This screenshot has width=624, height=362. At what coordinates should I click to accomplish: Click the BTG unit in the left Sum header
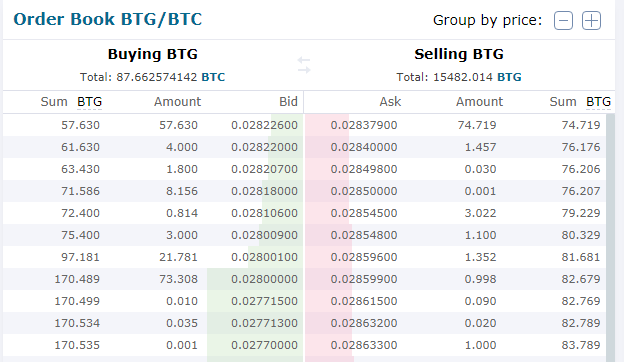click(90, 102)
